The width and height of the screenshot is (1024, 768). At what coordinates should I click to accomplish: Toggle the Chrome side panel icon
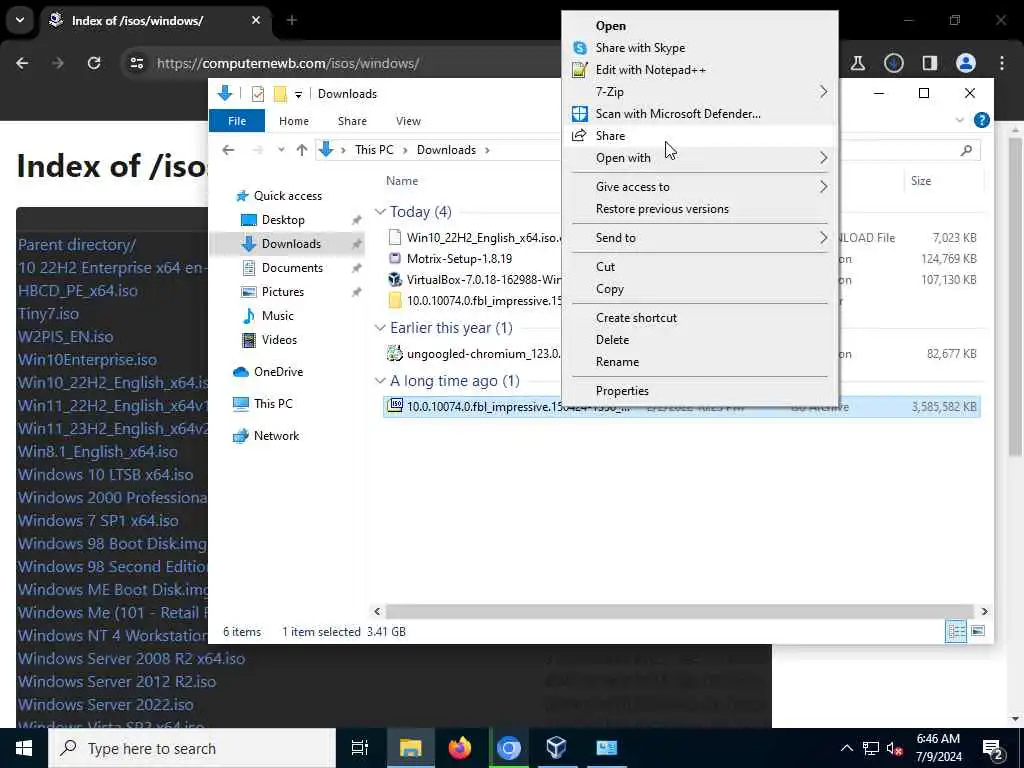pyautogui.click(x=929, y=63)
